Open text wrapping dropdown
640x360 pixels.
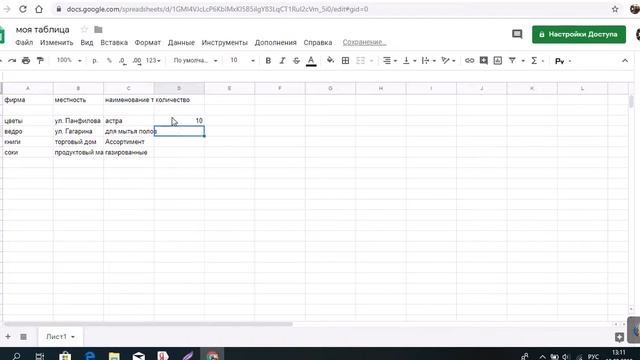coord(428,60)
